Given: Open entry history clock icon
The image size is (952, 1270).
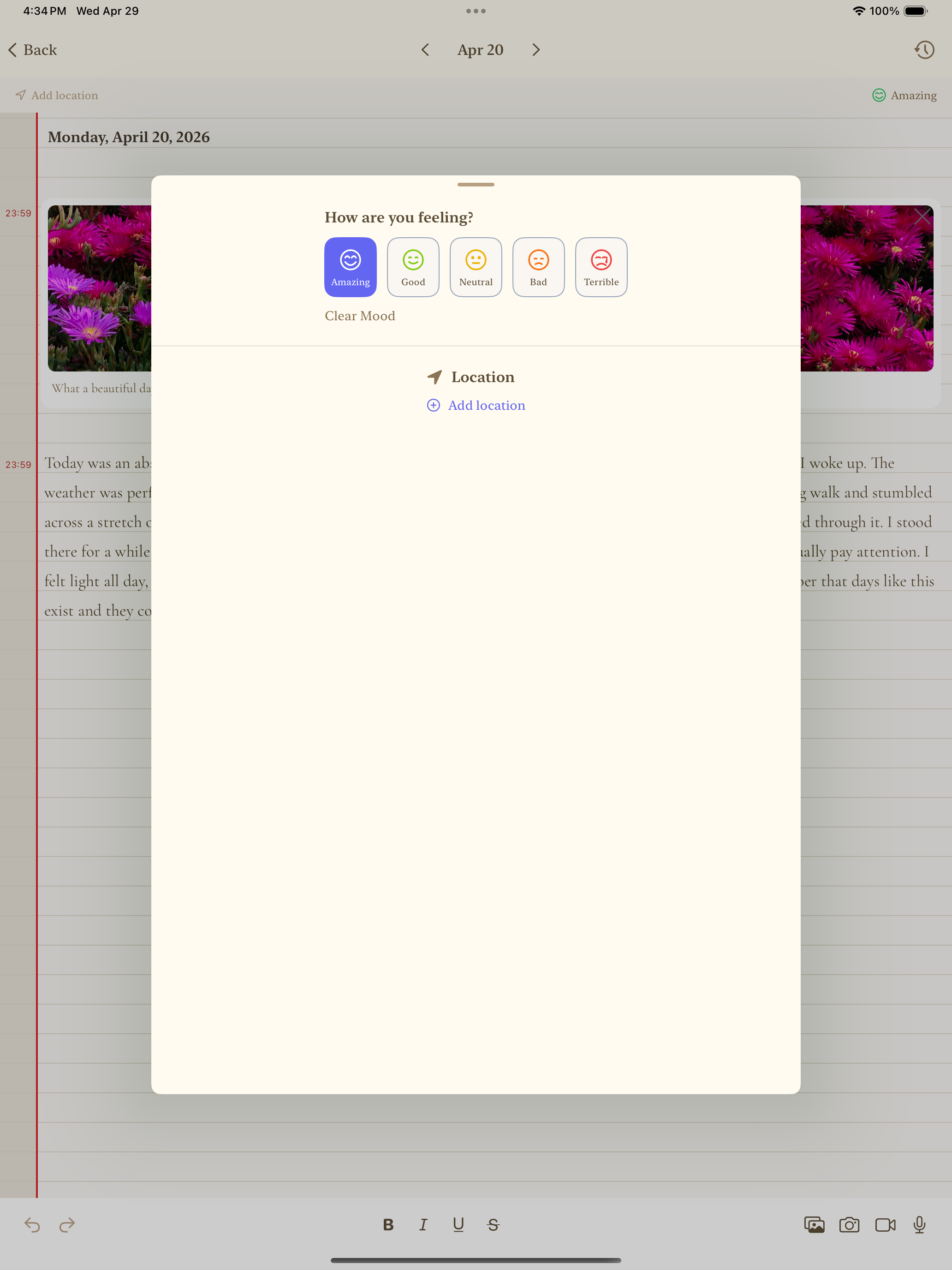Looking at the screenshot, I should click(x=924, y=50).
